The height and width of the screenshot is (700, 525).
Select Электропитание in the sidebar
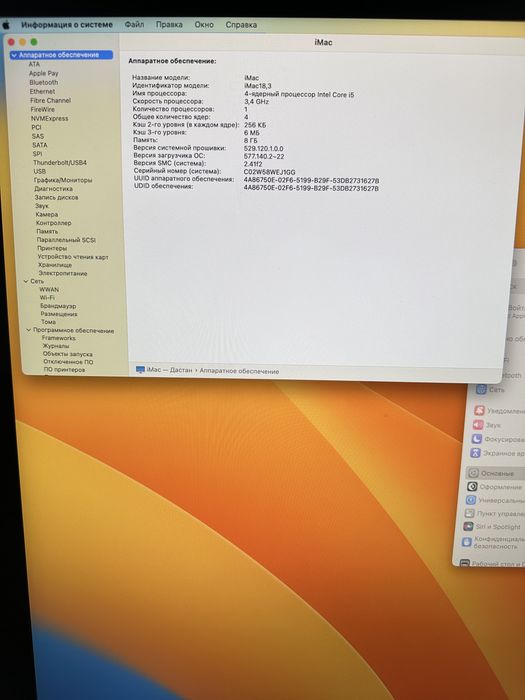tap(63, 273)
